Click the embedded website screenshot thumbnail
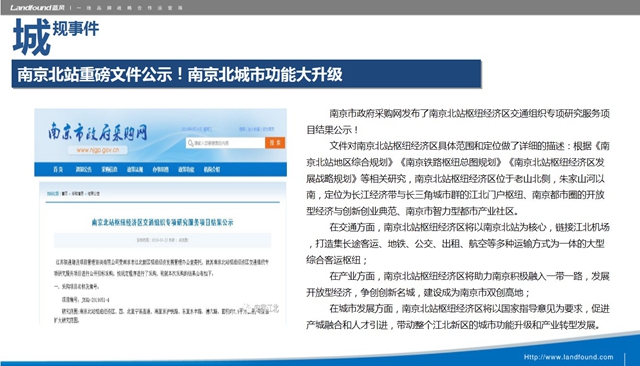The width and height of the screenshot is (640, 366). [160, 216]
